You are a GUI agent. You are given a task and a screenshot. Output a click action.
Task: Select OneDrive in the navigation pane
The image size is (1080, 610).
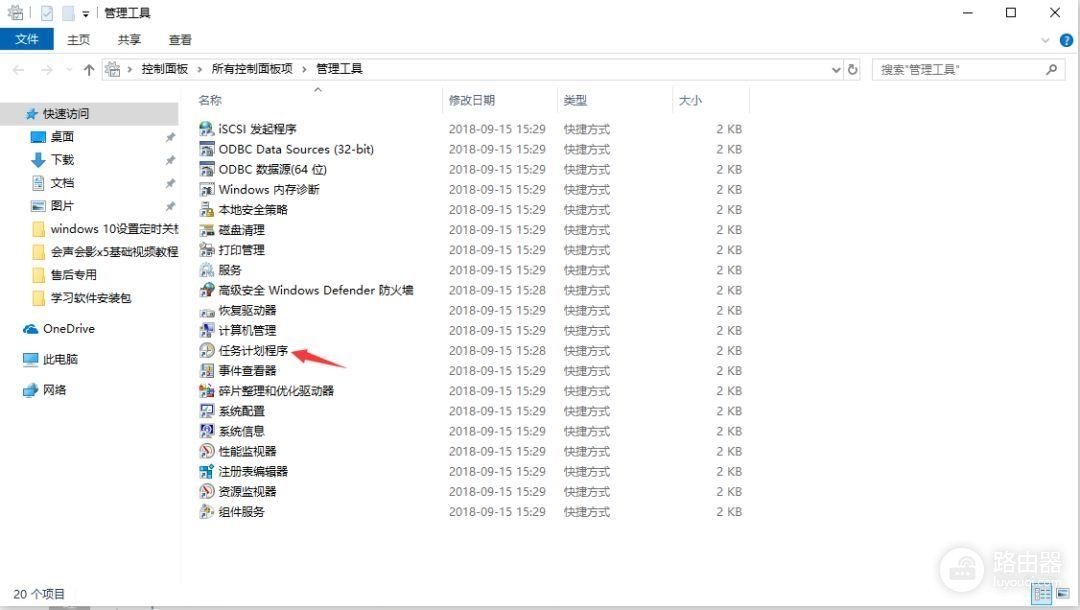click(59, 328)
